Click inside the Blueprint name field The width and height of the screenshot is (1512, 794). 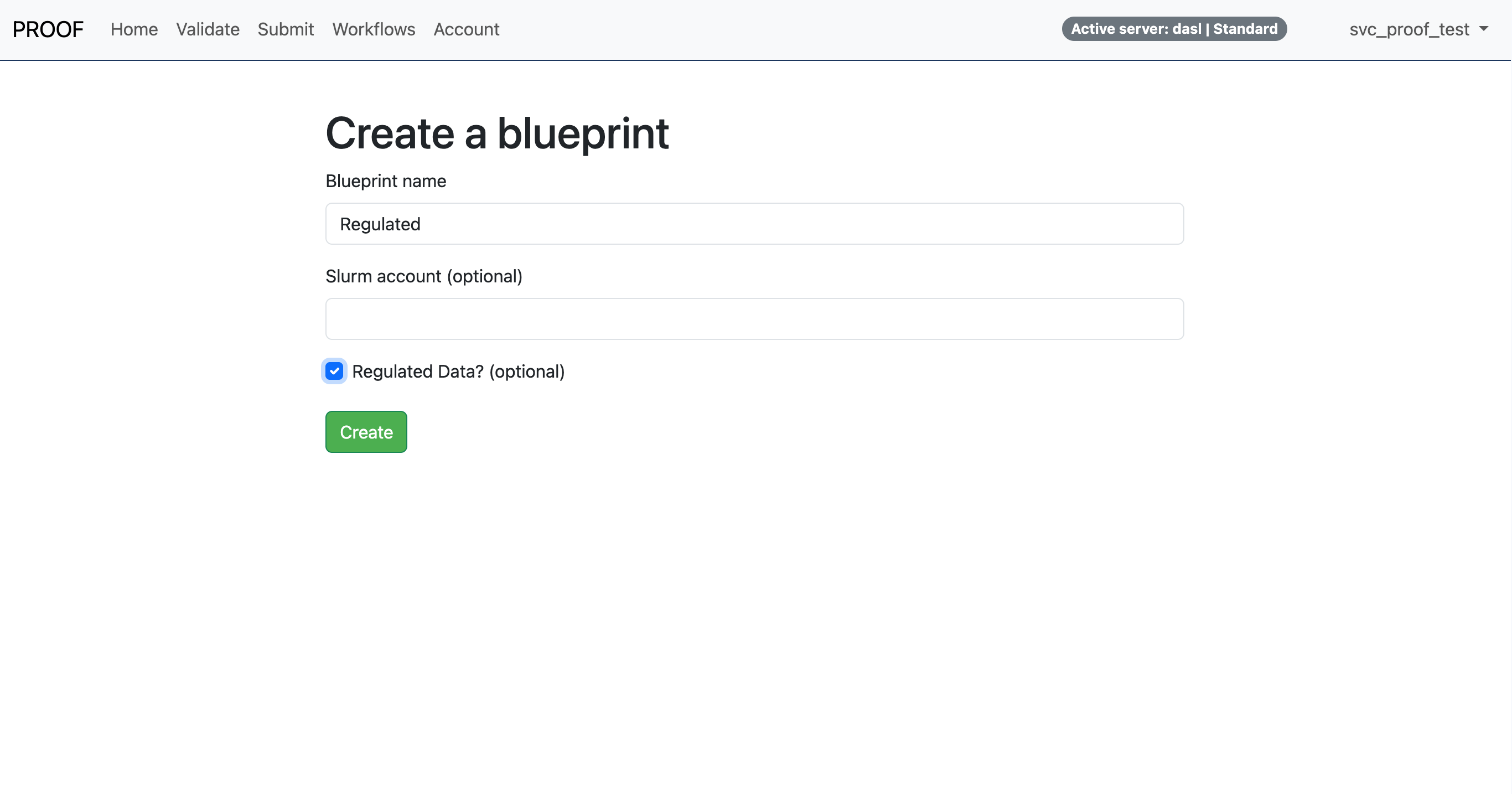(755, 224)
